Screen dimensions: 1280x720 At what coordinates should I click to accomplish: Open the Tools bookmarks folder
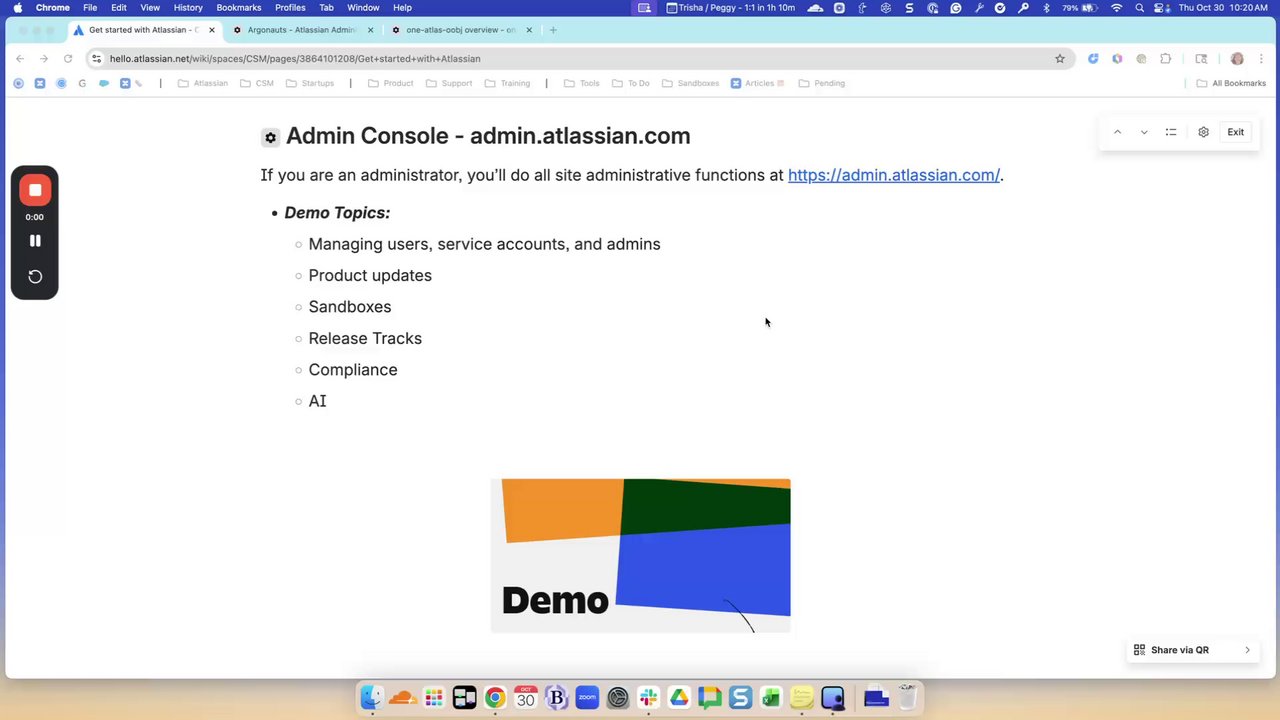[582, 83]
